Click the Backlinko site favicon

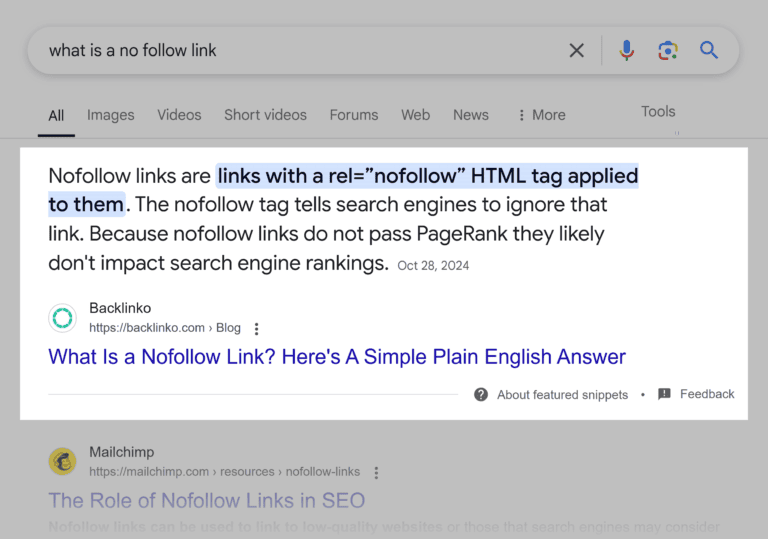[x=63, y=318]
